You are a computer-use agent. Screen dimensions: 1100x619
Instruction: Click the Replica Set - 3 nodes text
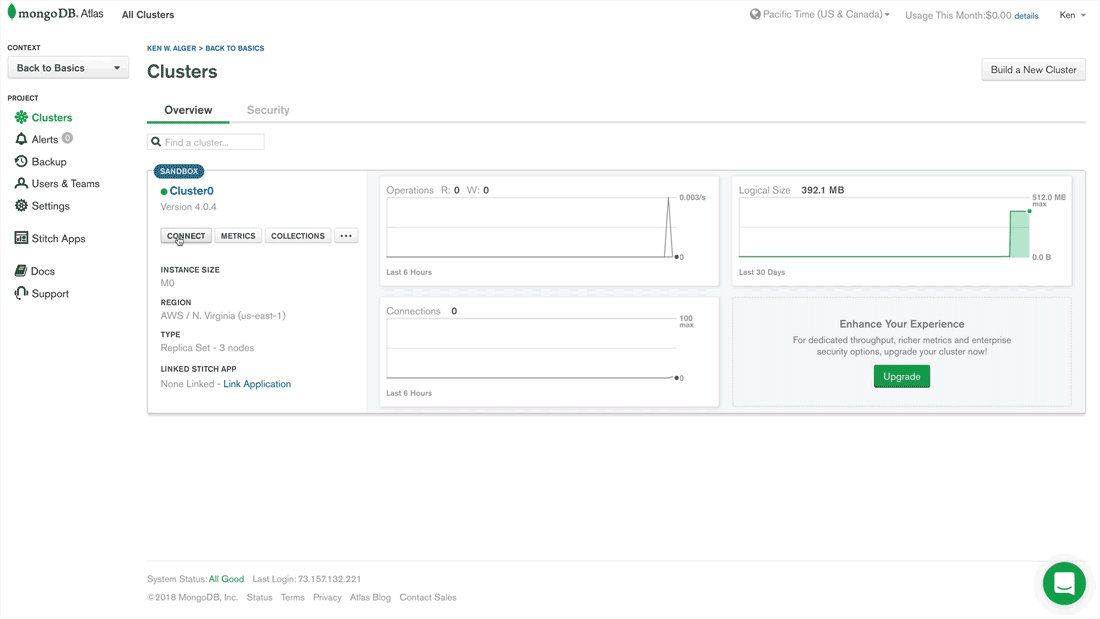click(208, 348)
